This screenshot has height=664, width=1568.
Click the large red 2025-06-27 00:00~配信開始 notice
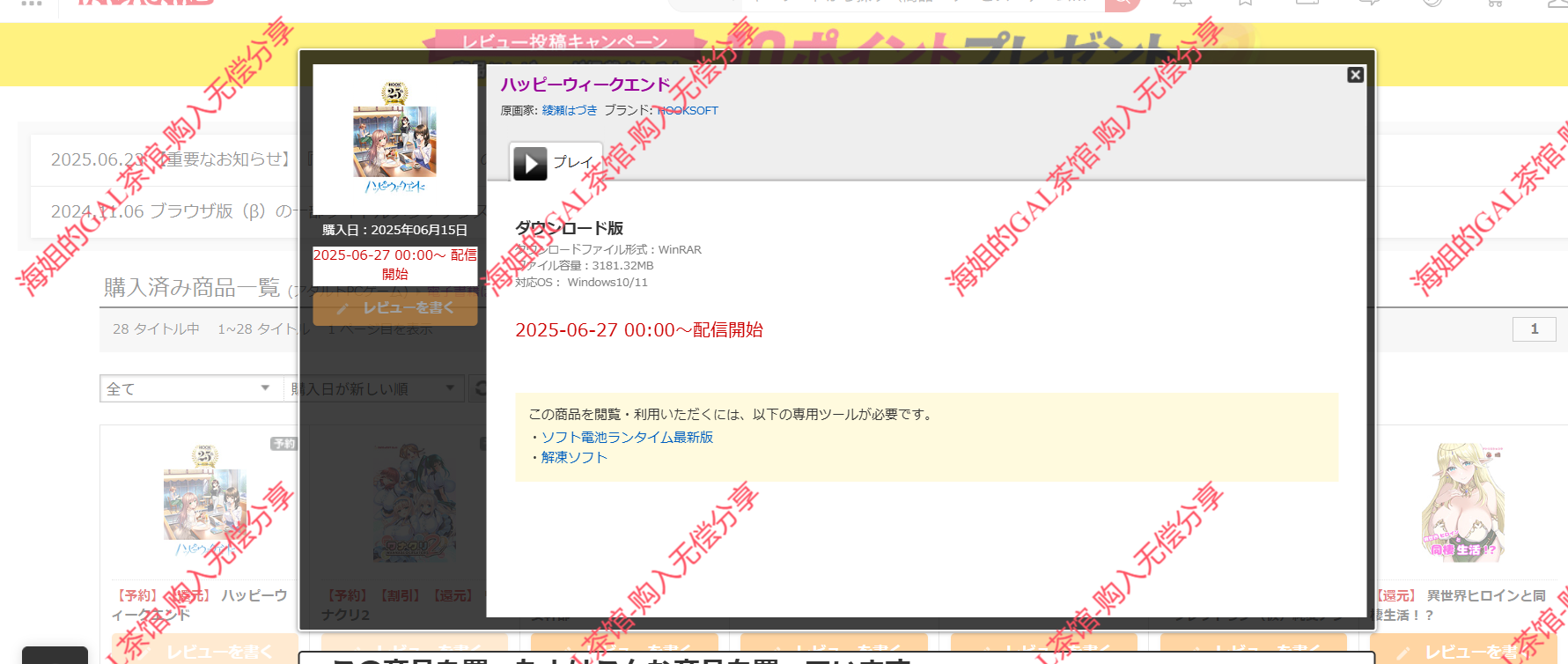tap(639, 329)
